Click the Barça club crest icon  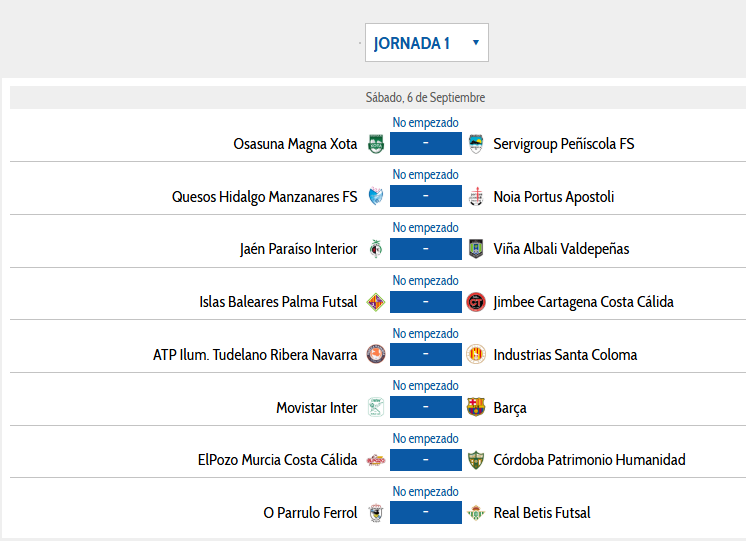[x=476, y=407]
